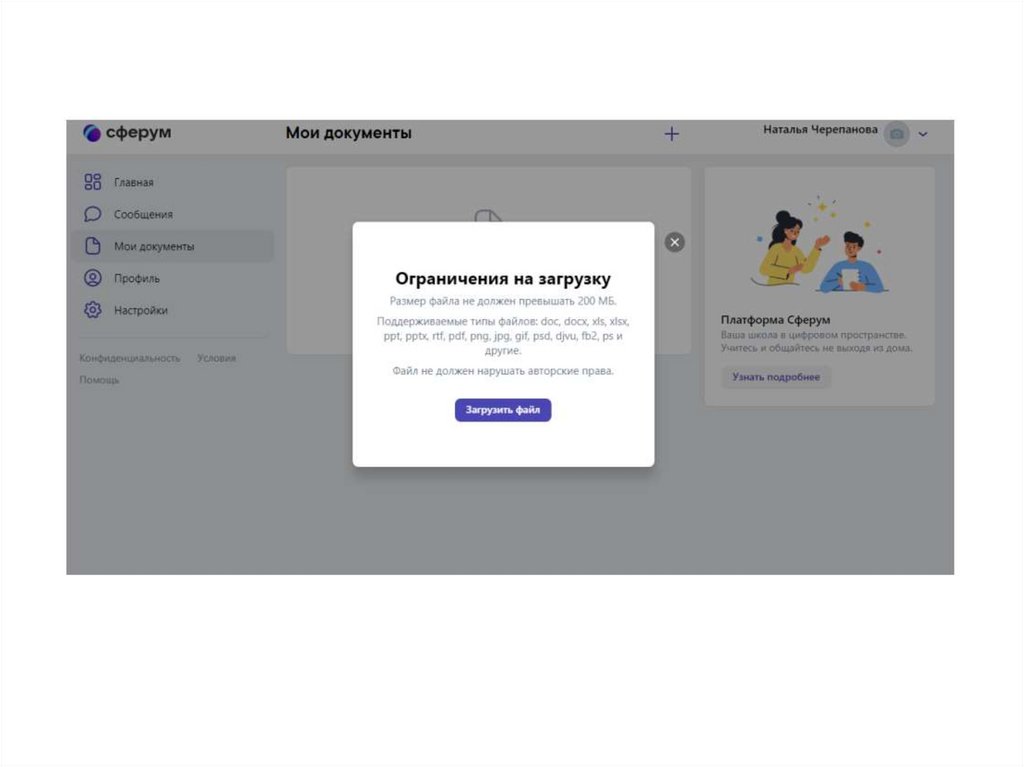Open Настройки gear icon
Screen dimensions: 1024x767
tap(93, 310)
